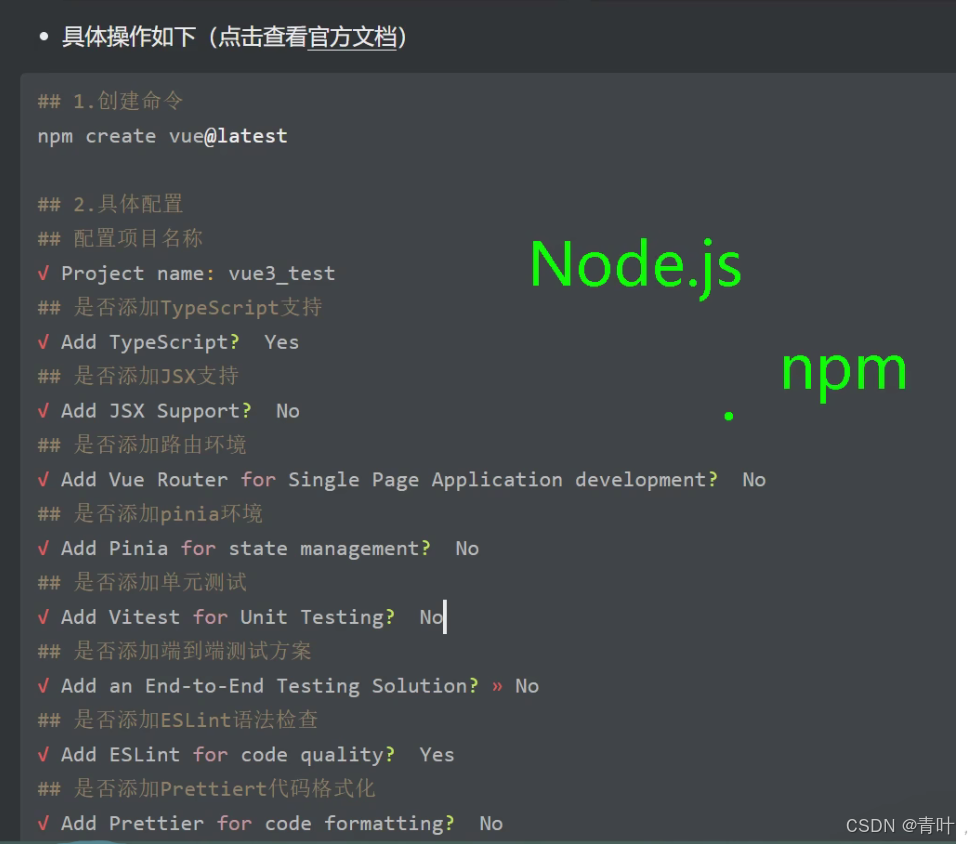Click the heading text 具体操作如下
The image size is (978, 844).
click(129, 37)
